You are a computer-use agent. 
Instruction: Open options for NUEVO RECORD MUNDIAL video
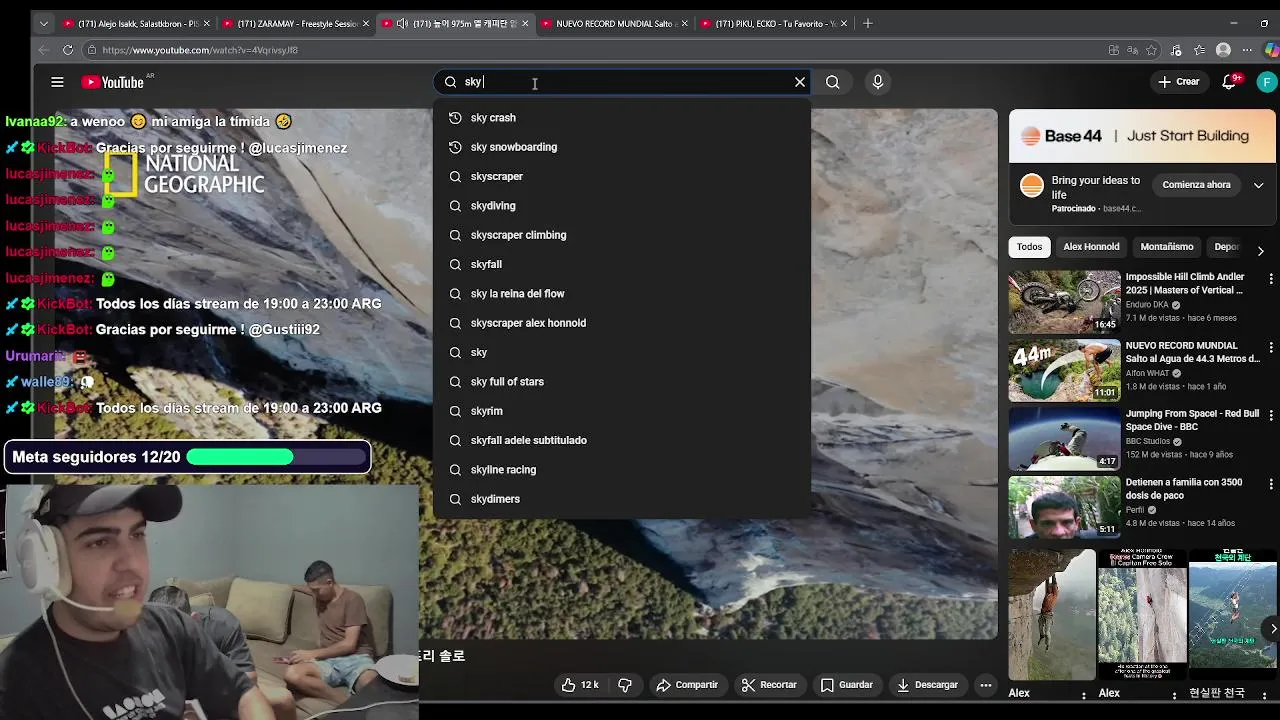[1271, 347]
